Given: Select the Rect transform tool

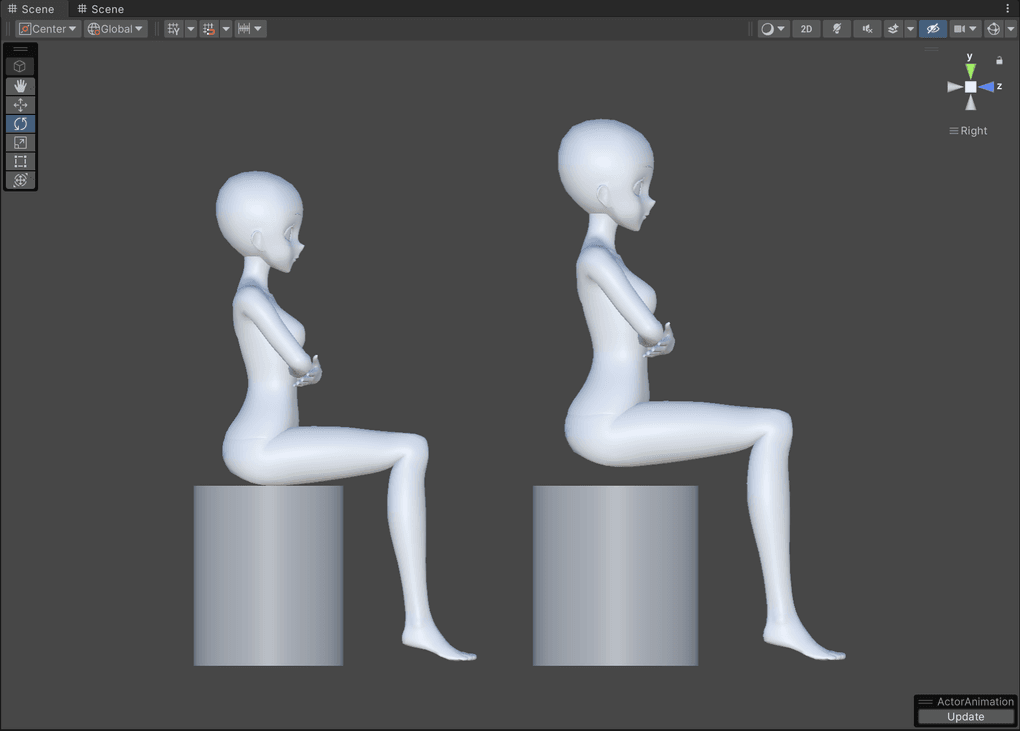Looking at the screenshot, I should coord(20,161).
